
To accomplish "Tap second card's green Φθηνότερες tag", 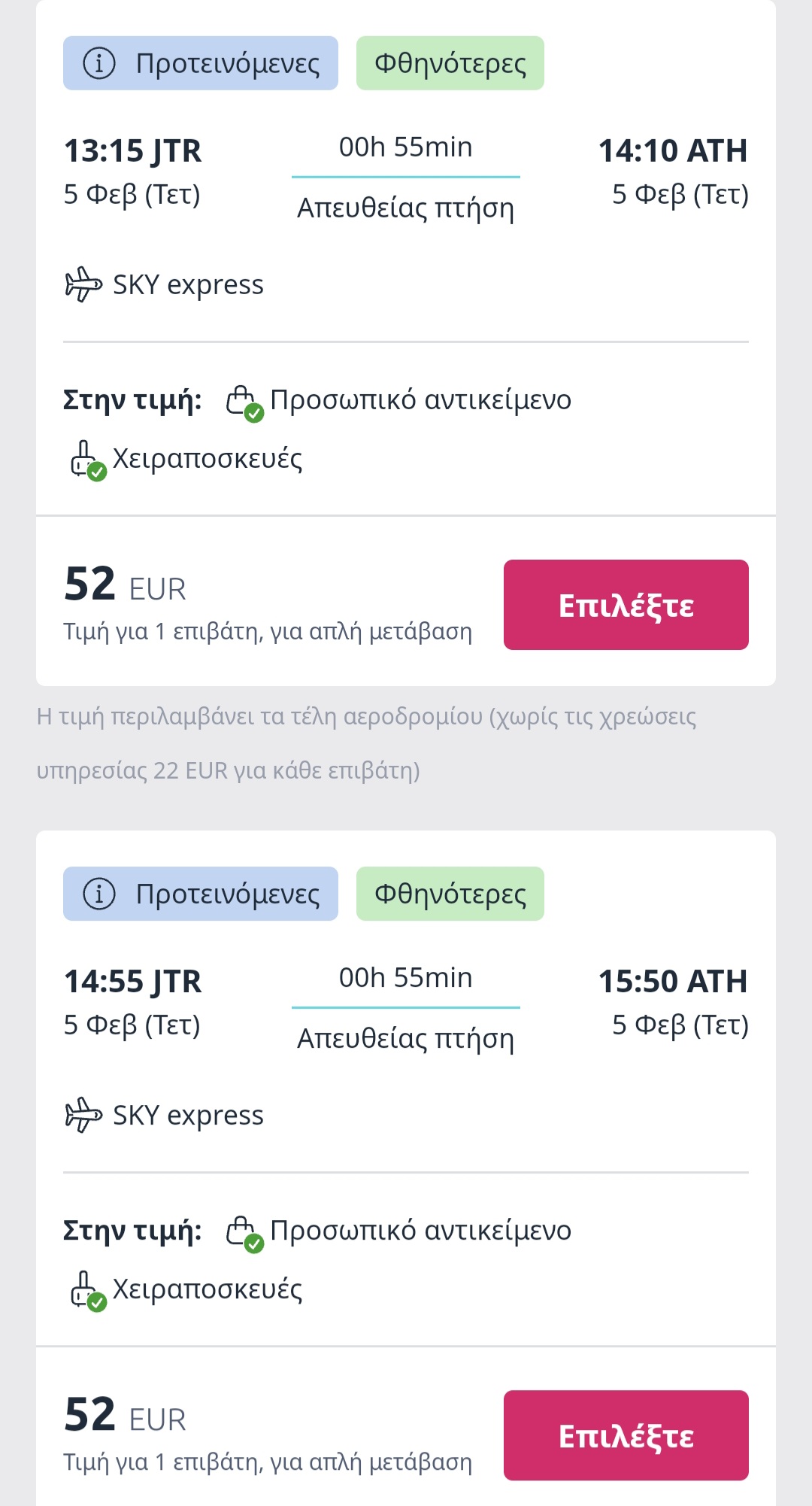I will coord(450,894).
